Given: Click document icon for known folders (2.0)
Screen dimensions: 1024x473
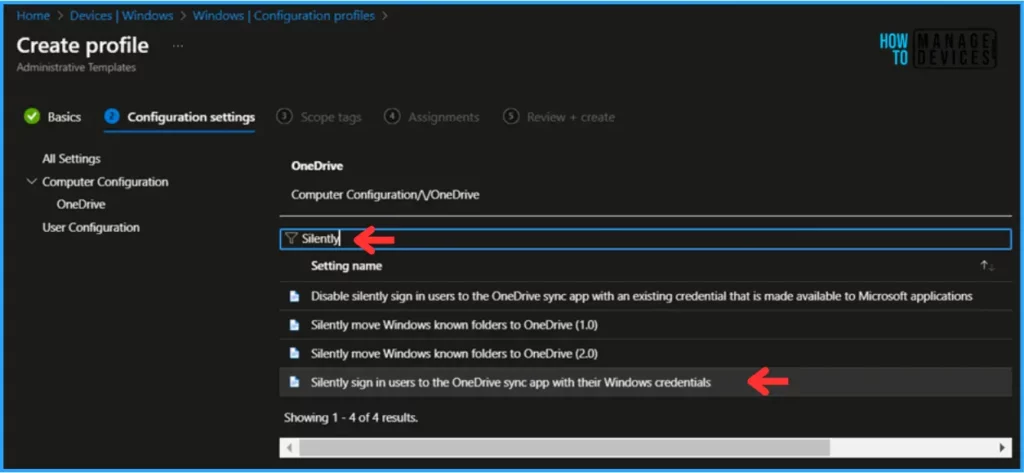Looking at the screenshot, I should coord(295,353).
